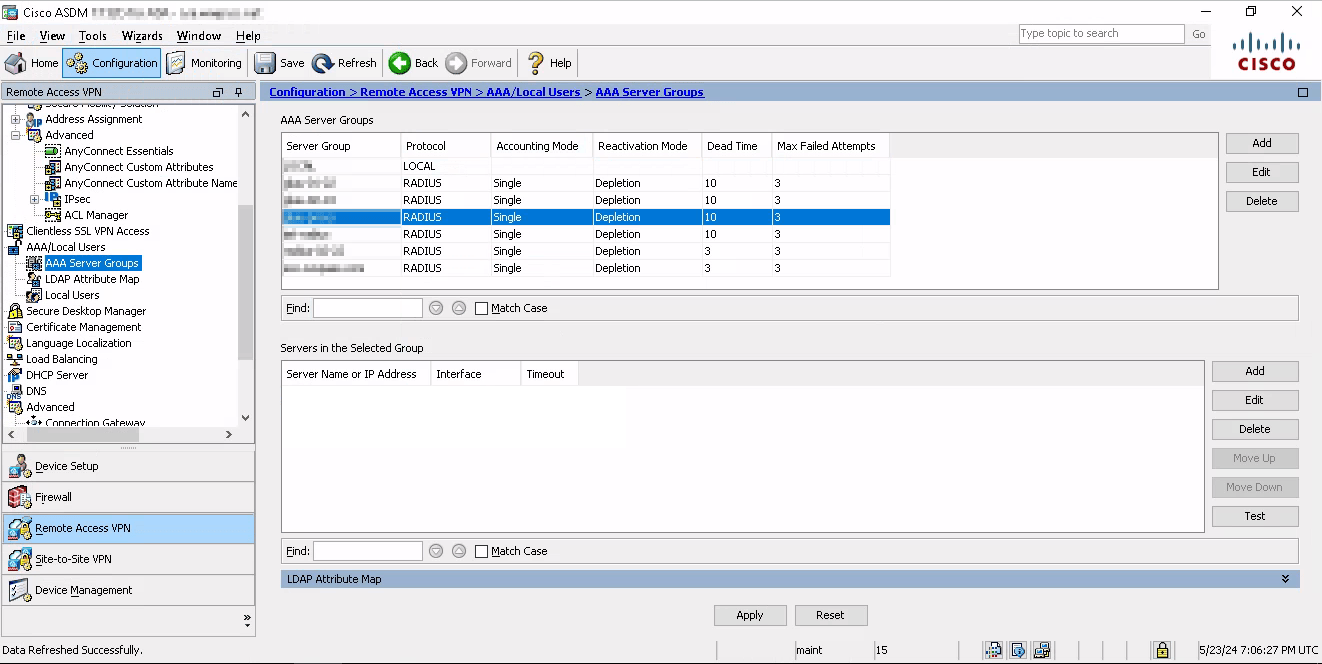Click the lock icon in status bar
The height and width of the screenshot is (664, 1322).
click(1161, 650)
